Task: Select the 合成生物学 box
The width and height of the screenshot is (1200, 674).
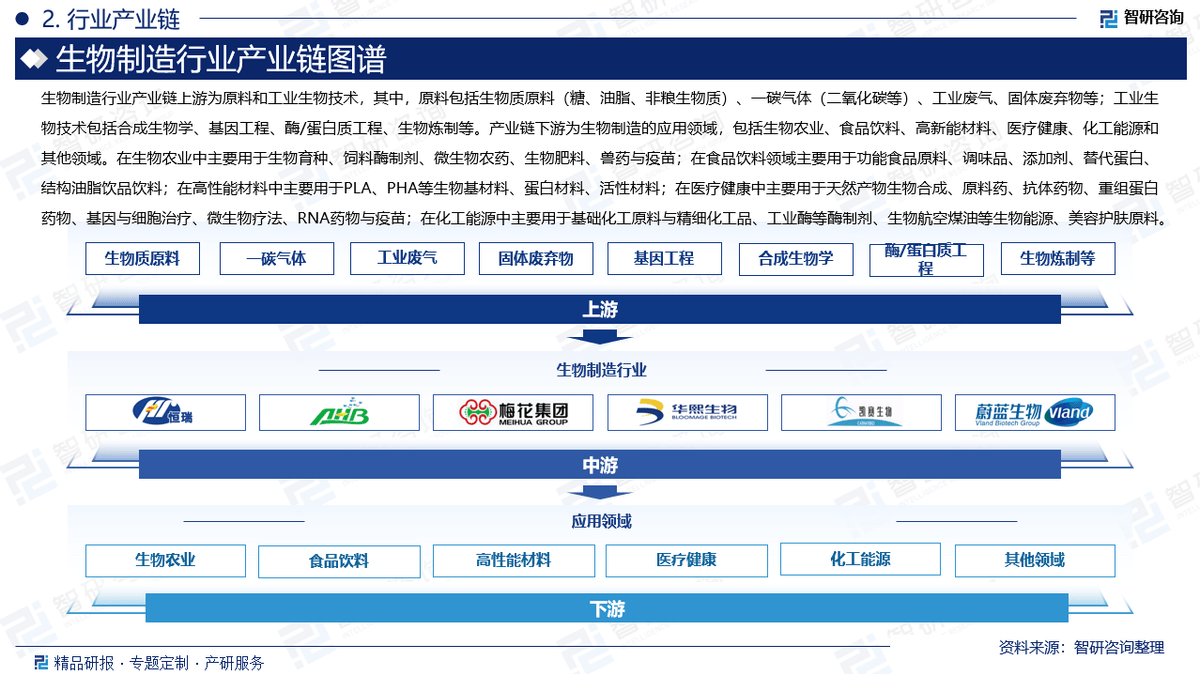Action: click(795, 259)
